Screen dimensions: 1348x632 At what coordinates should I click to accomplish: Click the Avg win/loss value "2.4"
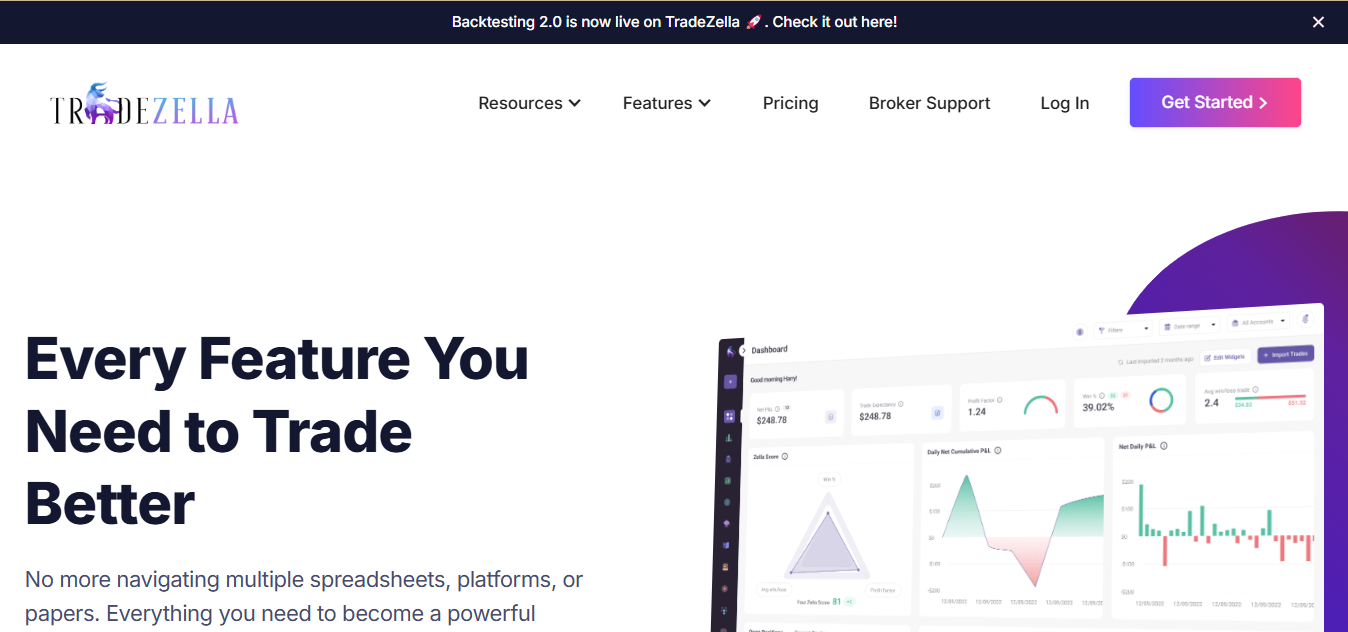click(x=1211, y=403)
